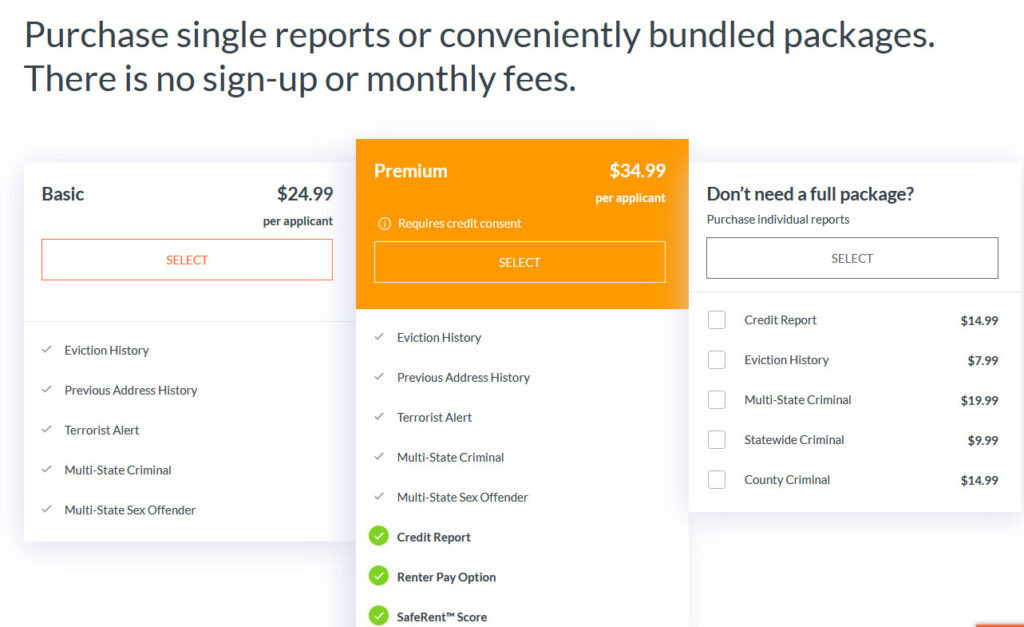
Task: Check the Eviction History $7.99 report
Action: [716, 360]
